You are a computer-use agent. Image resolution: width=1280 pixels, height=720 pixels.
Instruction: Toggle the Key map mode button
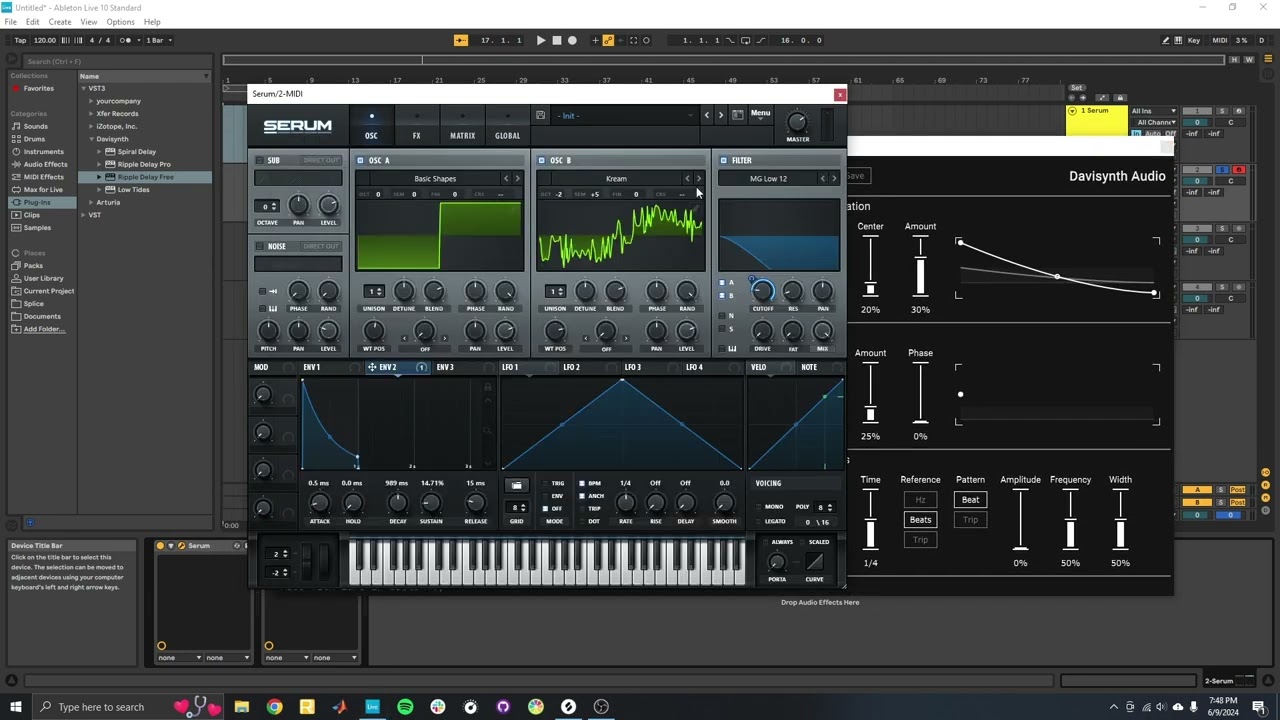point(1194,40)
